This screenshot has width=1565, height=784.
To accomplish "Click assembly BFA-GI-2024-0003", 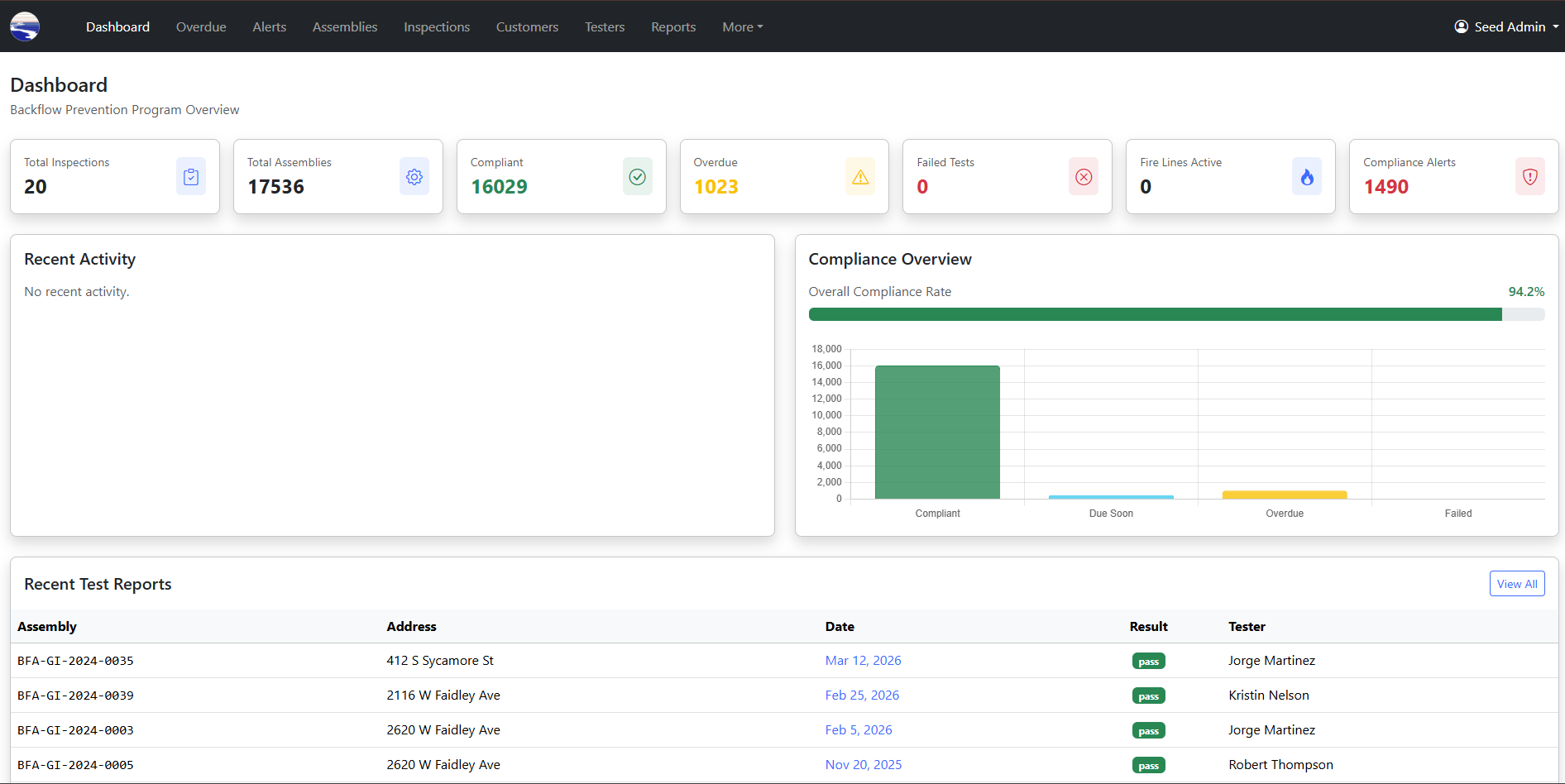I will click(x=75, y=730).
